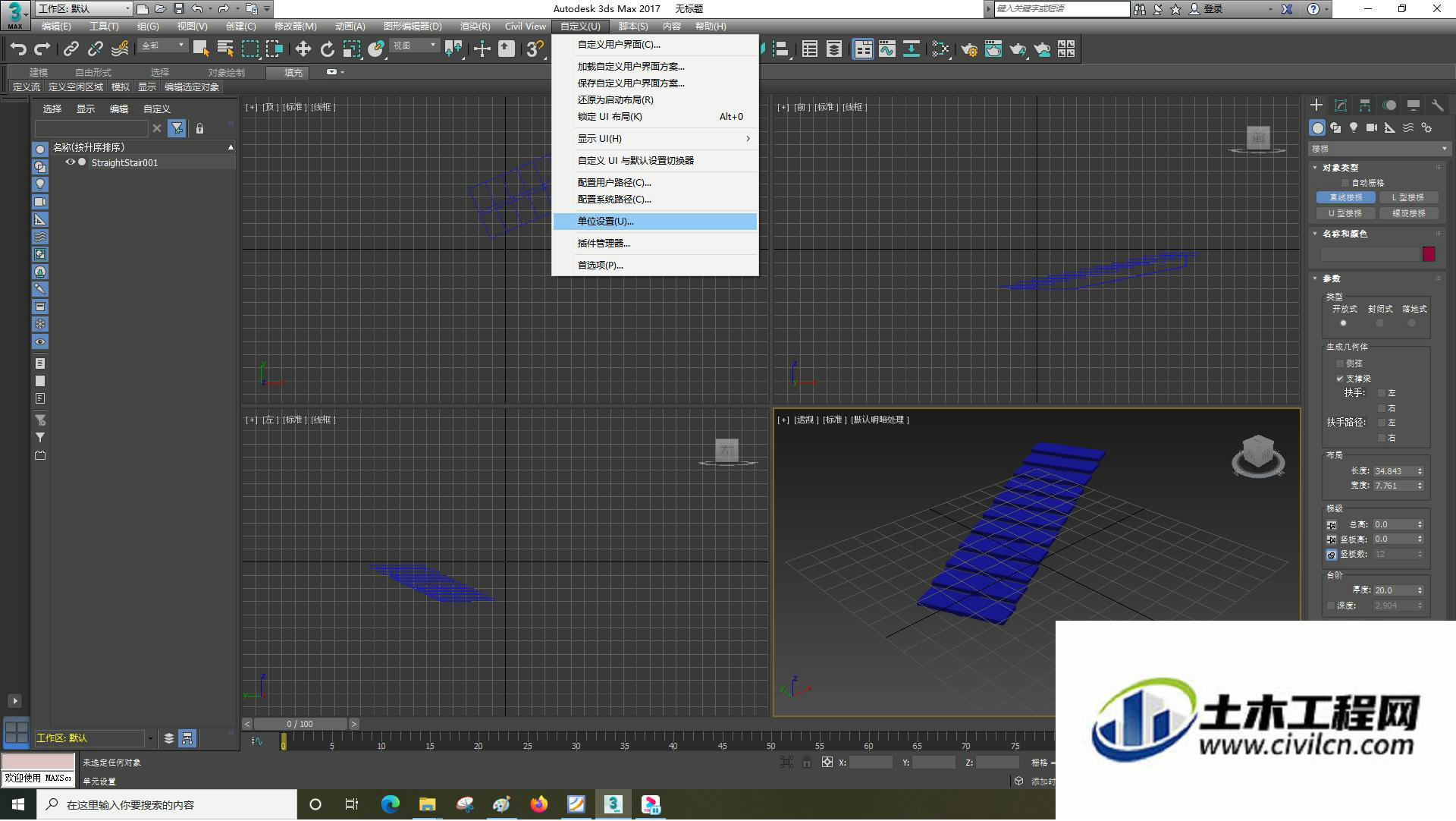Click the 螺旋楼梯 button
Screen dimensions: 1456x821
(x=1408, y=213)
